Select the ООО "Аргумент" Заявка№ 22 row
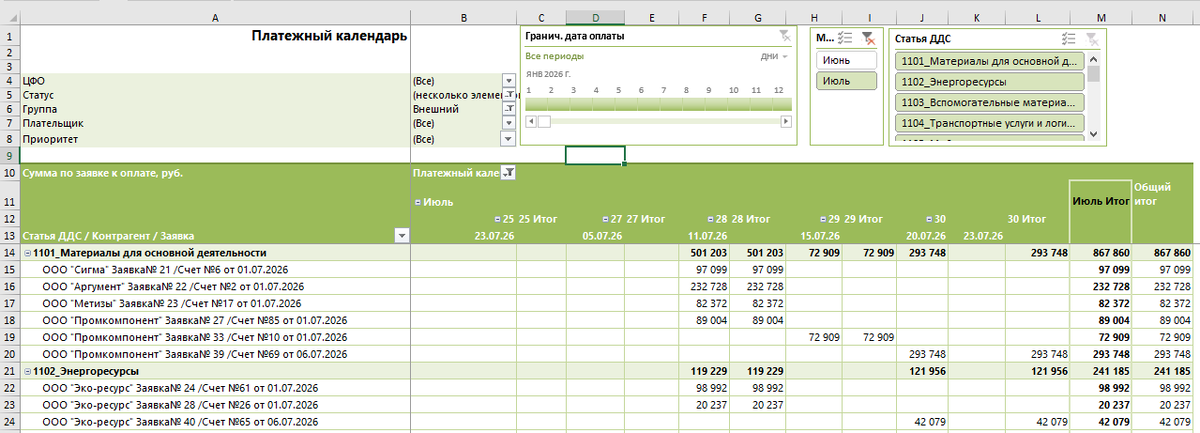The image size is (1200, 433). [216, 287]
